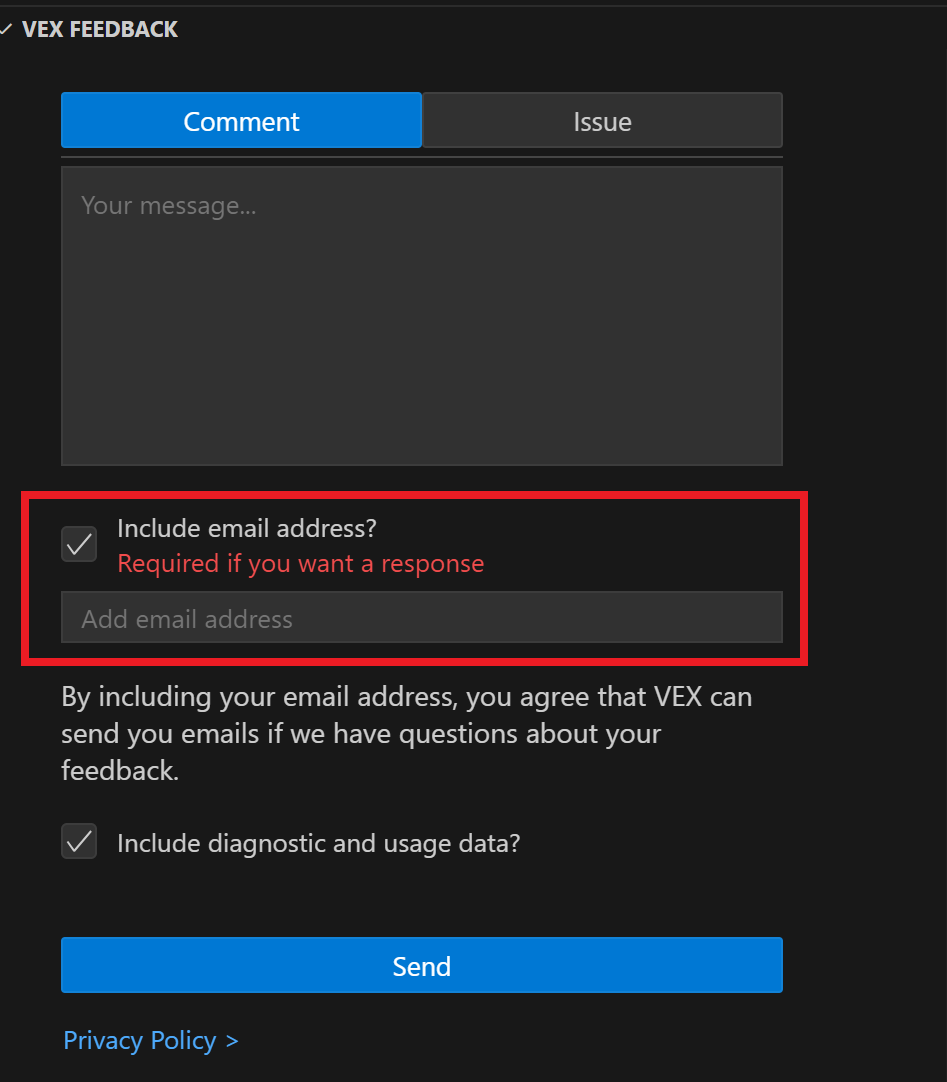This screenshot has width=947, height=1082.
Task: Click the red Required if you want a response text
Action: click(x=300, y=564)
